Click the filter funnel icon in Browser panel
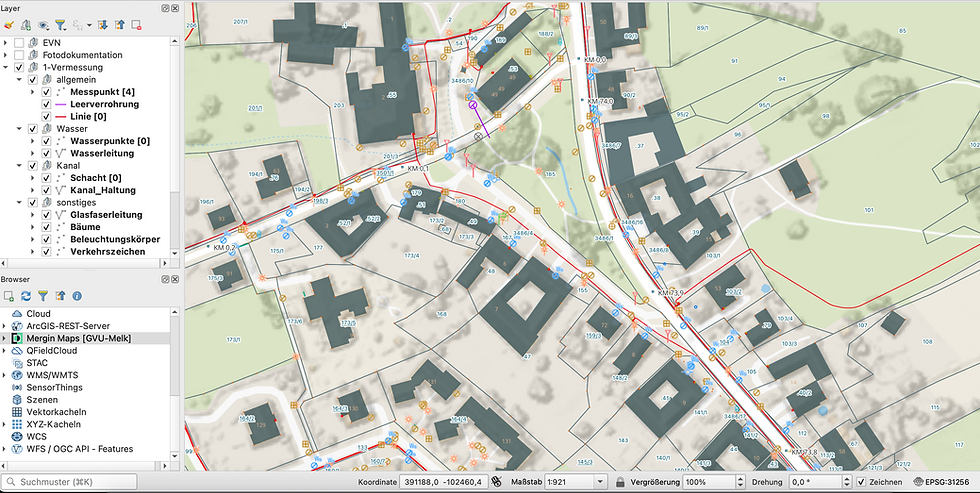Screen dimensions: 980x493 pyautogui.click(x=42, y=296)
